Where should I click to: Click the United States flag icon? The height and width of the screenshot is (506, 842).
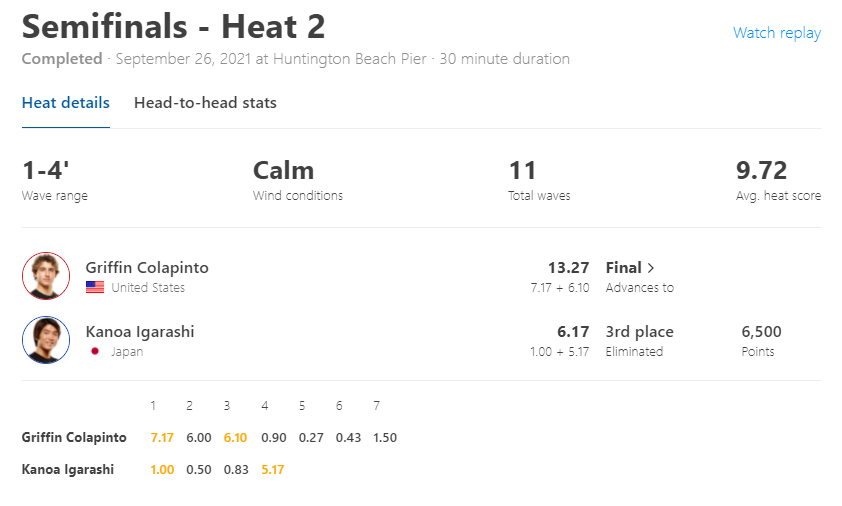(x=95, y=287)
